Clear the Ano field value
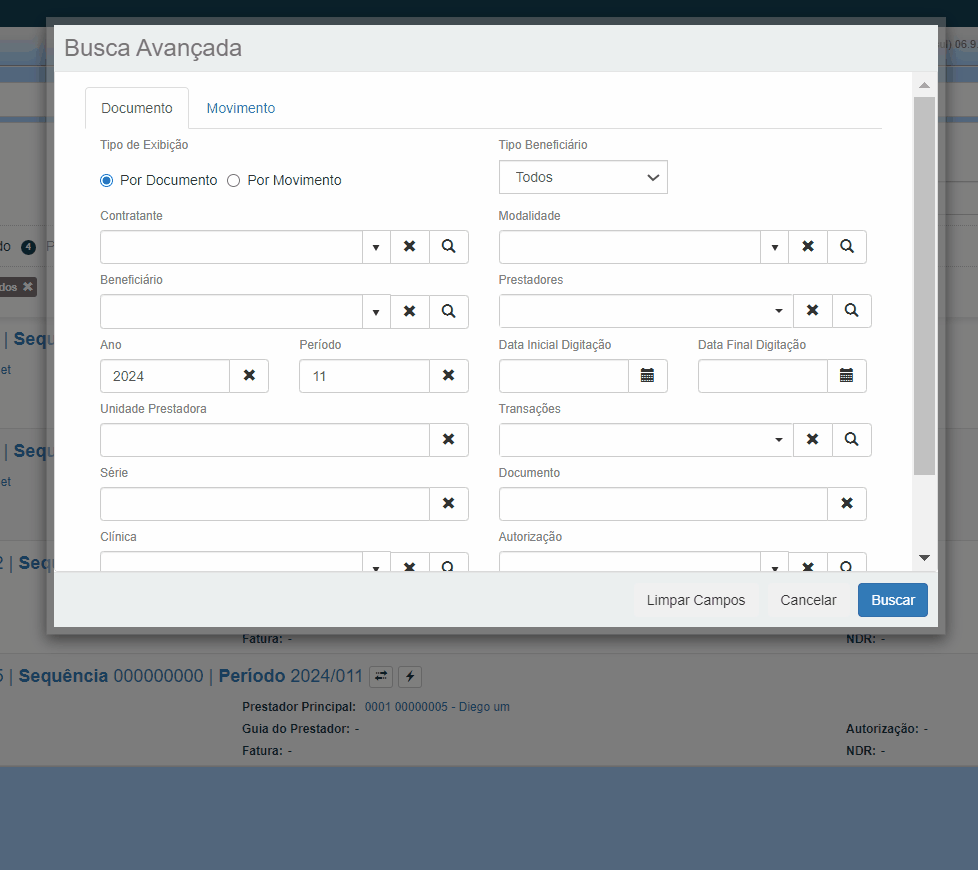978x870 pixels. click(x=249, y=376)
